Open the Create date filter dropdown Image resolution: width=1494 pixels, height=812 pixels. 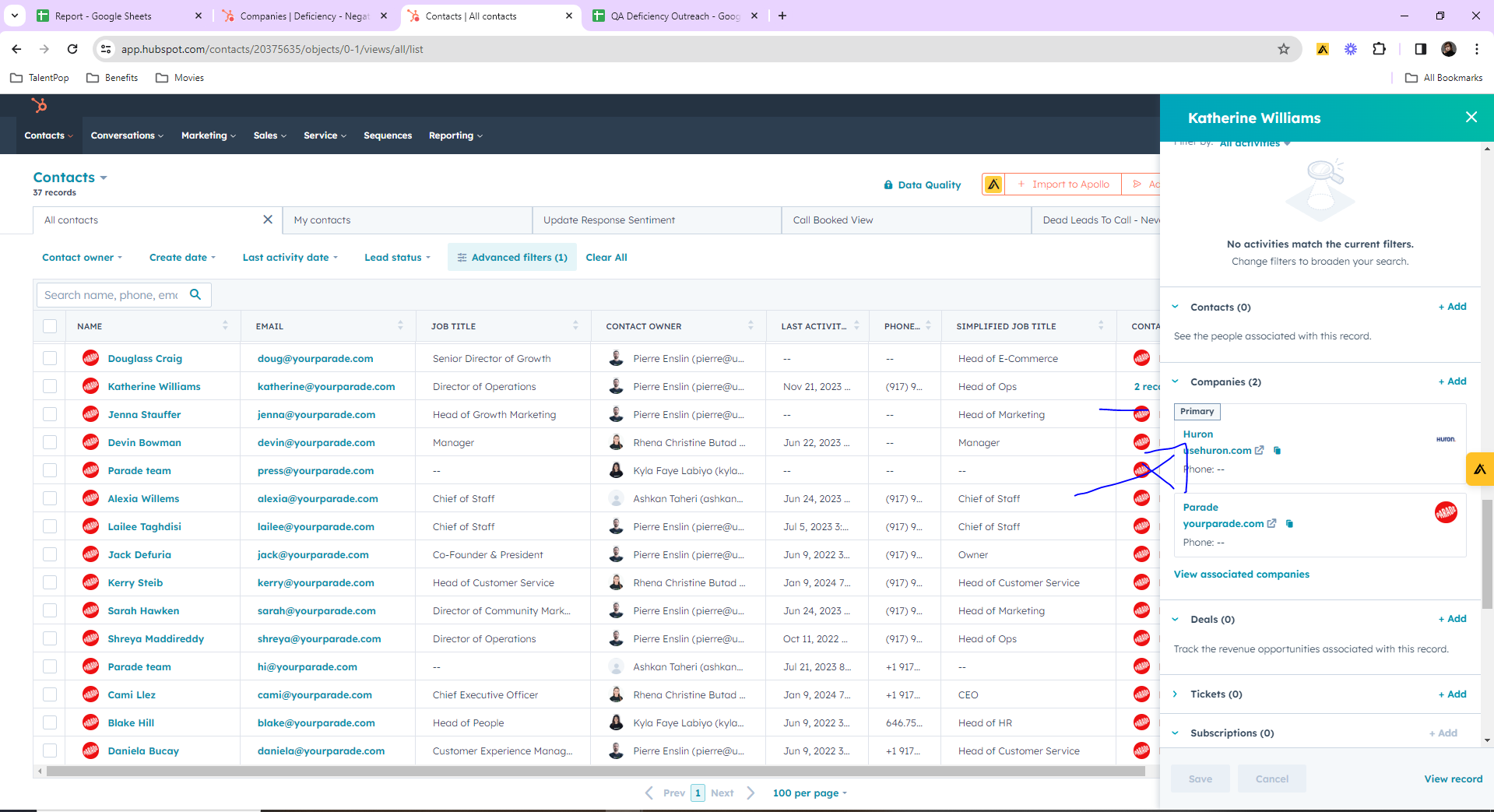click(x=182, y=257)
